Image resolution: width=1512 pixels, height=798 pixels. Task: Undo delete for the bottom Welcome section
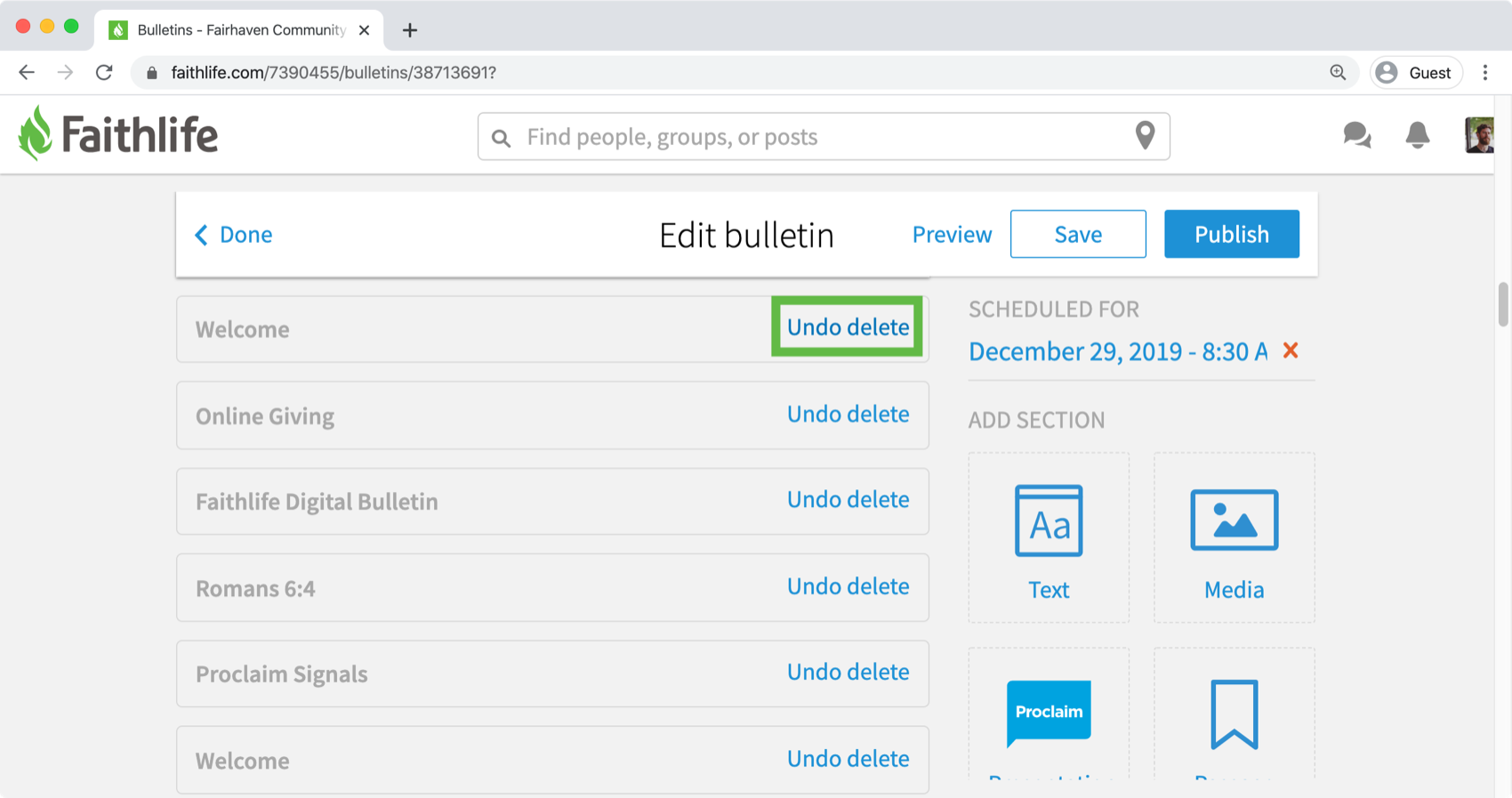[848, 759]
